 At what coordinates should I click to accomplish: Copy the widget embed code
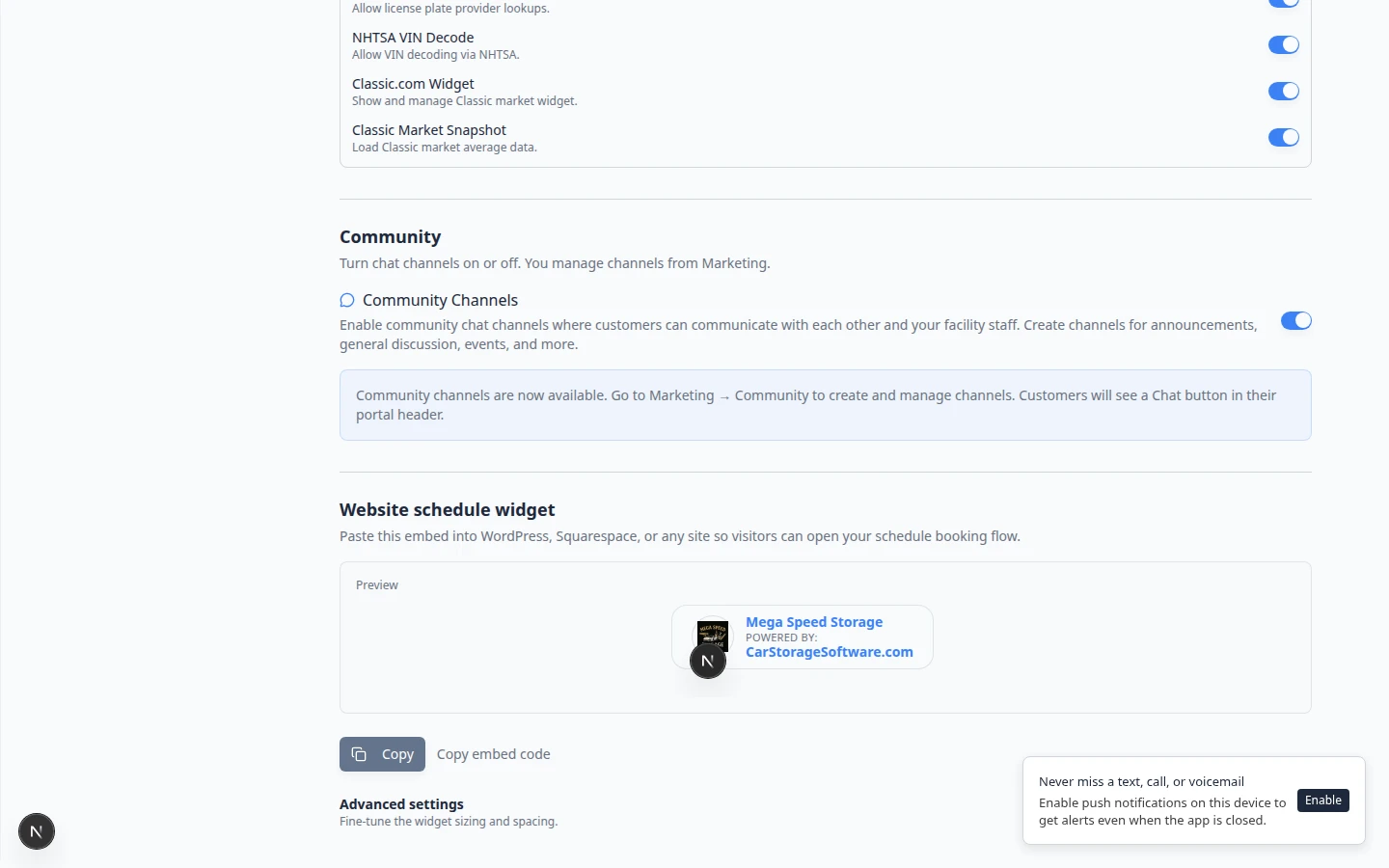(382, 754)
